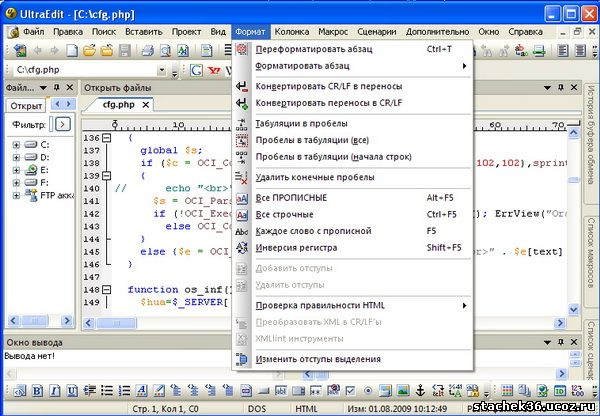Screen dimensions: 600x416
Task: Collapse code fold at line 136
Action: click(x=107, y=138)
